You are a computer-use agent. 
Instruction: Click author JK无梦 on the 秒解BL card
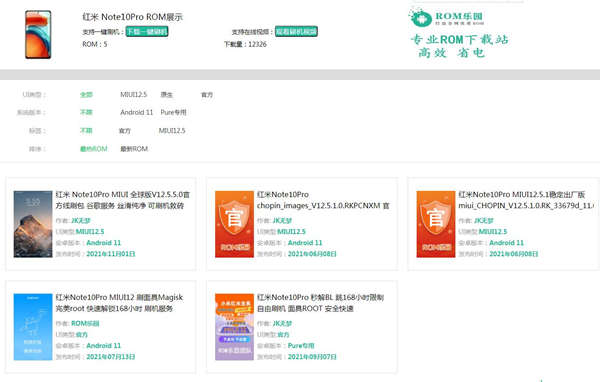coord(282,323)
